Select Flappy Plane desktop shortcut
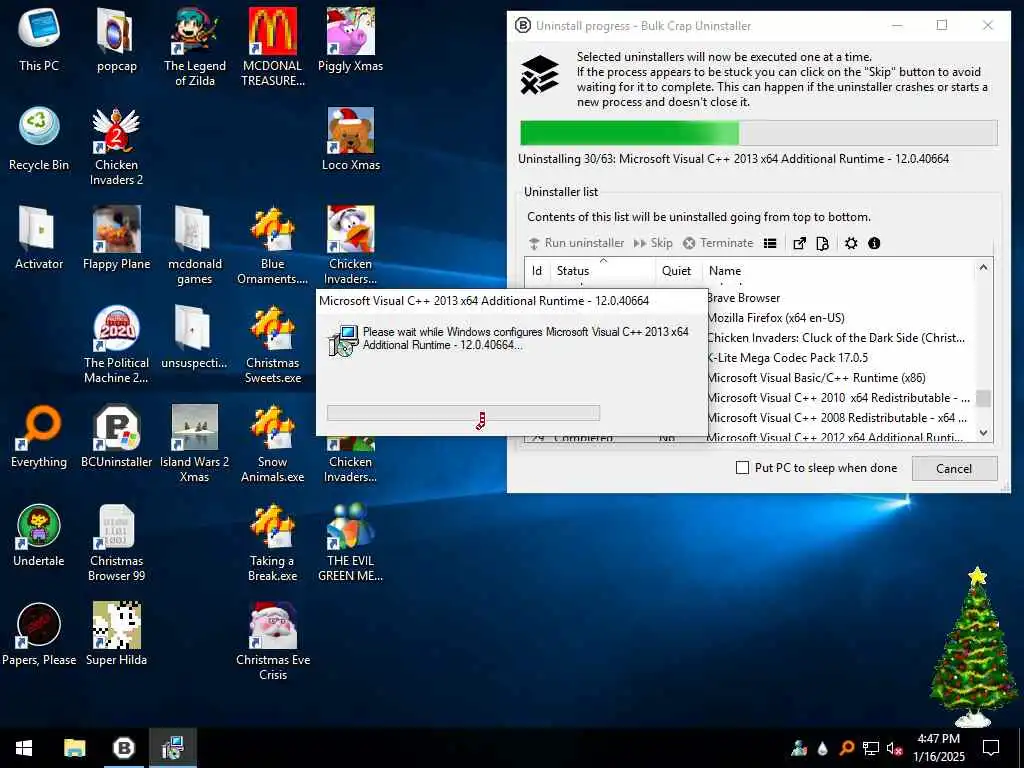 pyautogui.click(x=116, y=238)
